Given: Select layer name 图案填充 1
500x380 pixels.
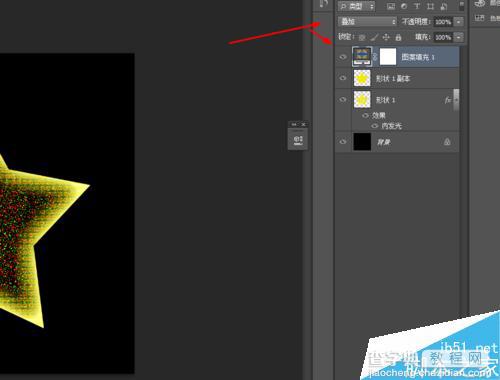Looking at the screenshot, I should [418, 57].
